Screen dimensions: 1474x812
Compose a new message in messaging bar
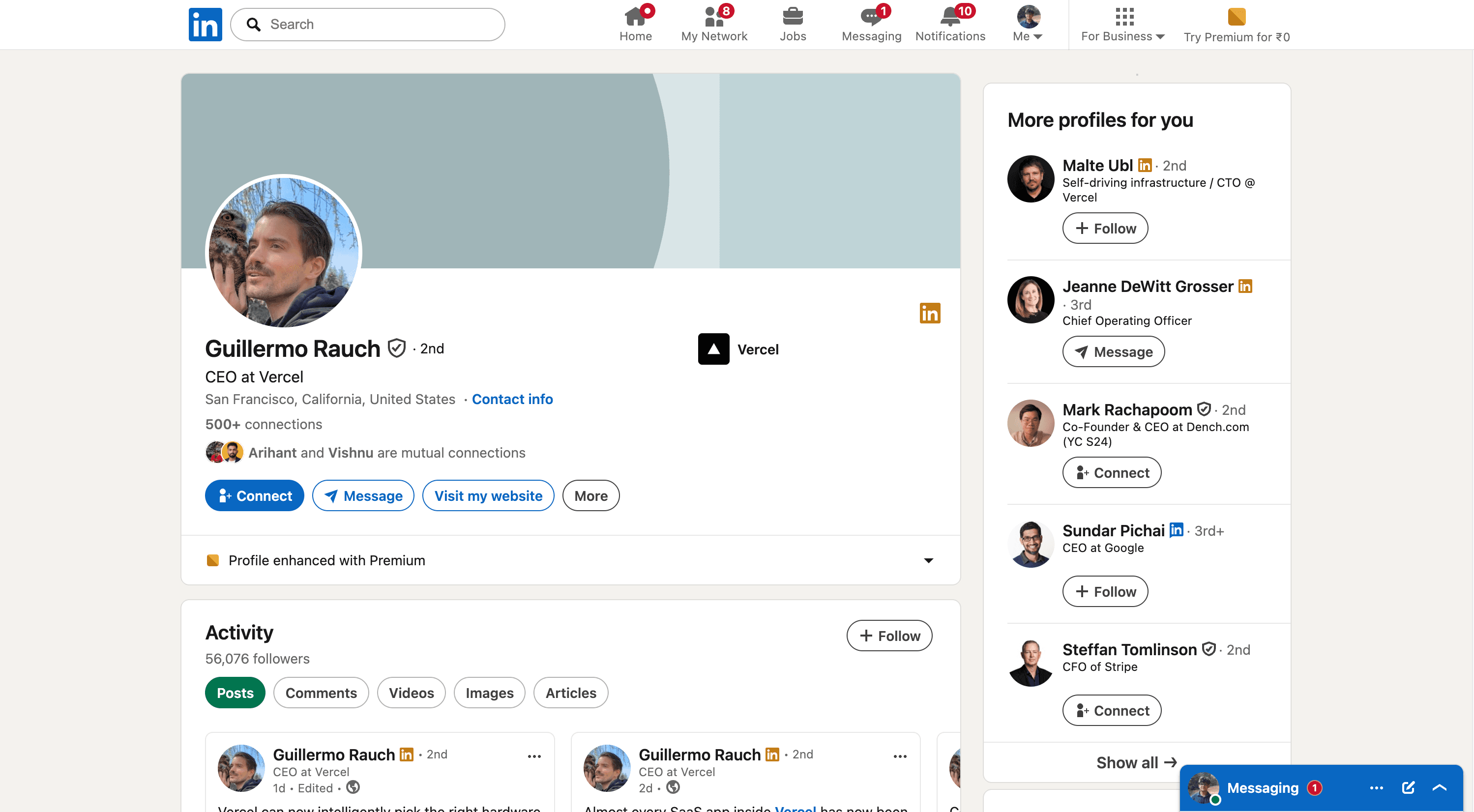pyautogui.click(x=1408, y=787)
